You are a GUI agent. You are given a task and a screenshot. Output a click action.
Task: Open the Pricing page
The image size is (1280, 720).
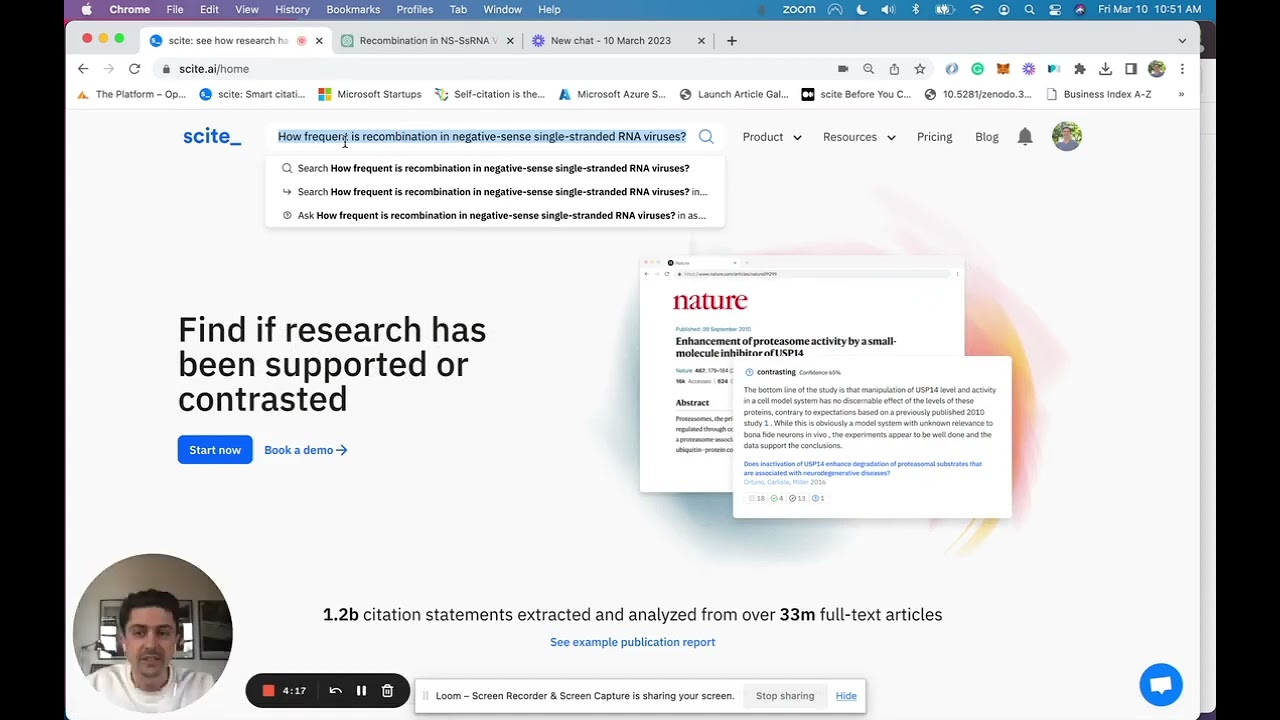coord(934,137)
